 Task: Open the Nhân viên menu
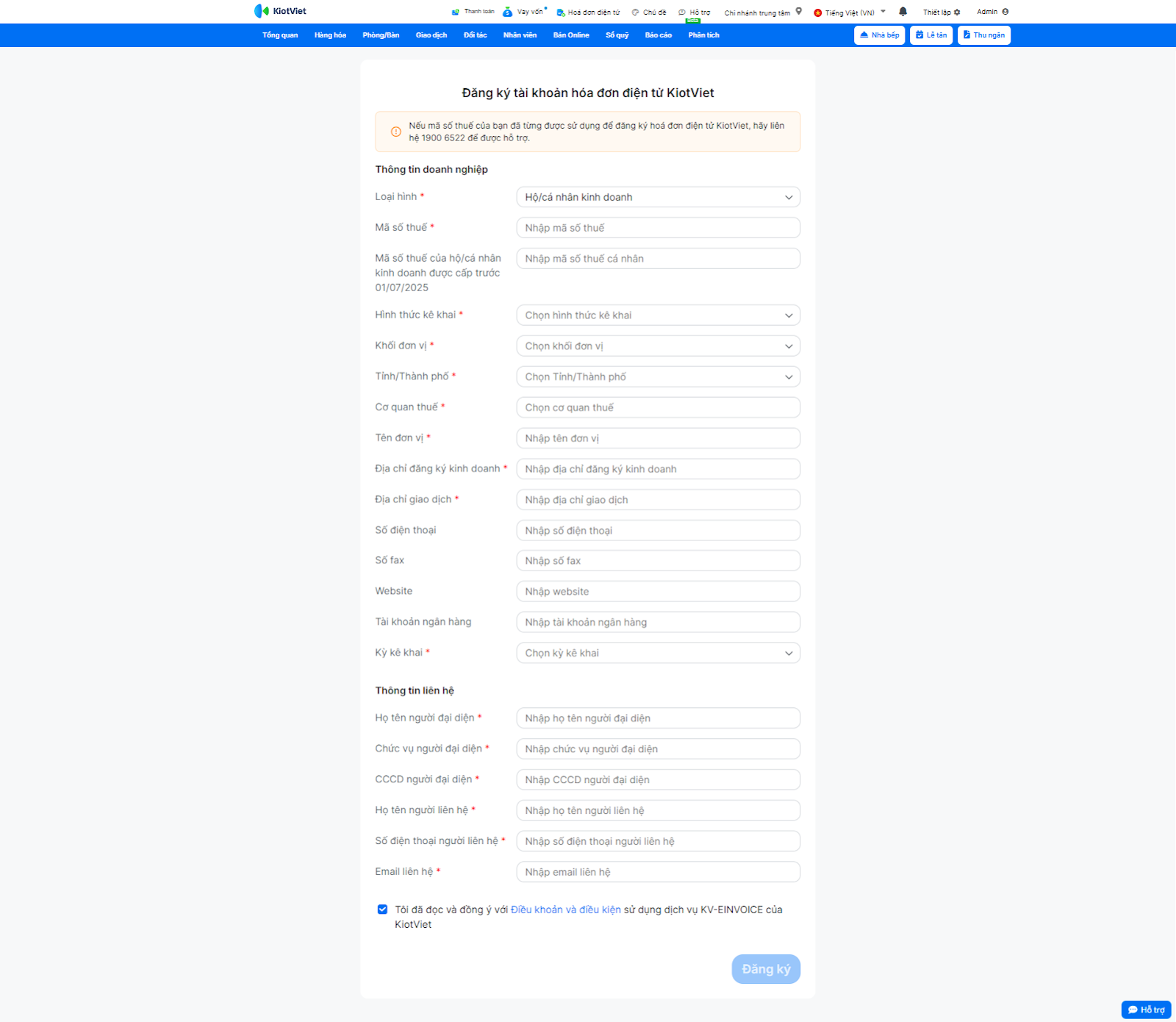(x=520, y=35)
